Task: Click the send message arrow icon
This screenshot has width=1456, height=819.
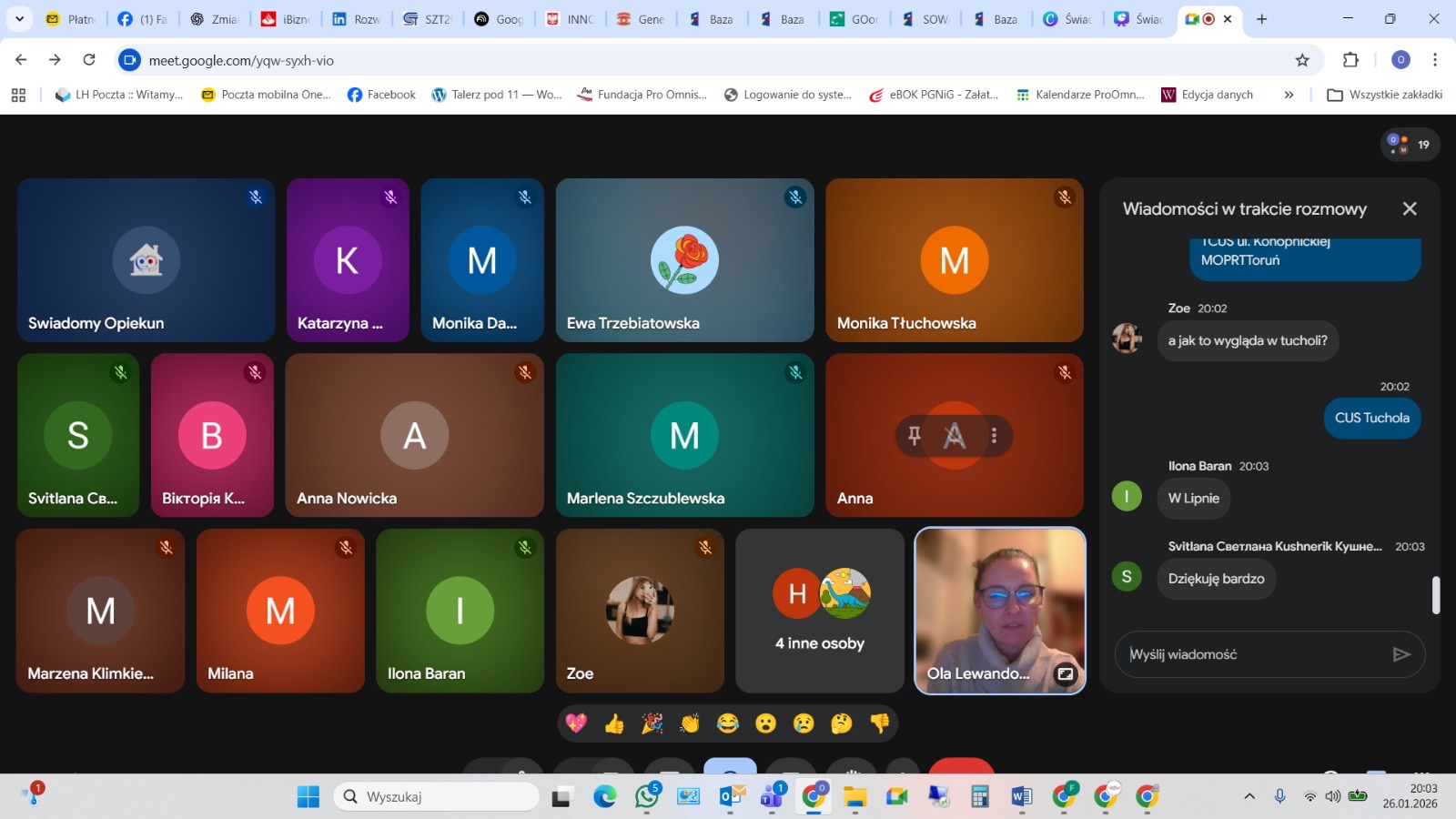Action: (x=1401, y=654)
